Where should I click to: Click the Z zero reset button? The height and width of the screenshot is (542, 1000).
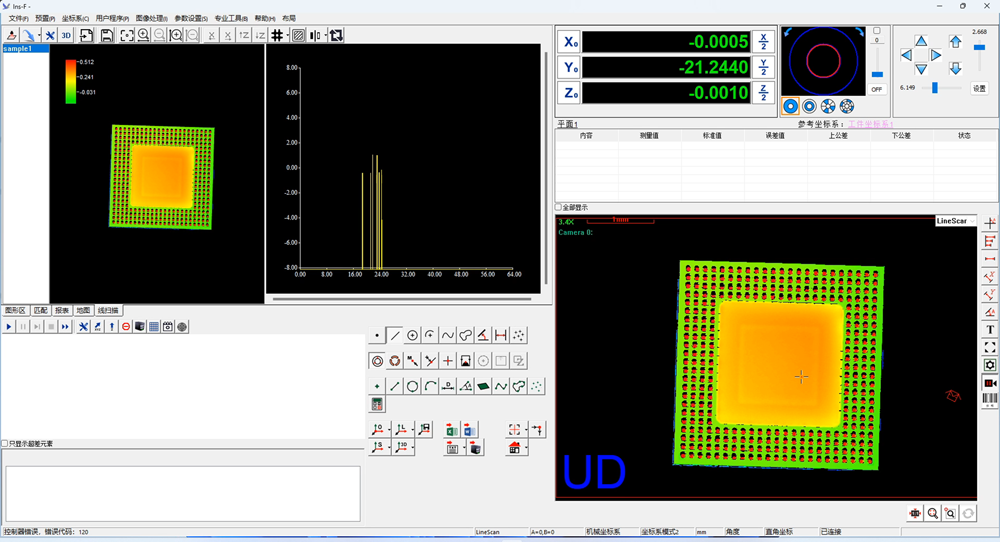point(570,93)
